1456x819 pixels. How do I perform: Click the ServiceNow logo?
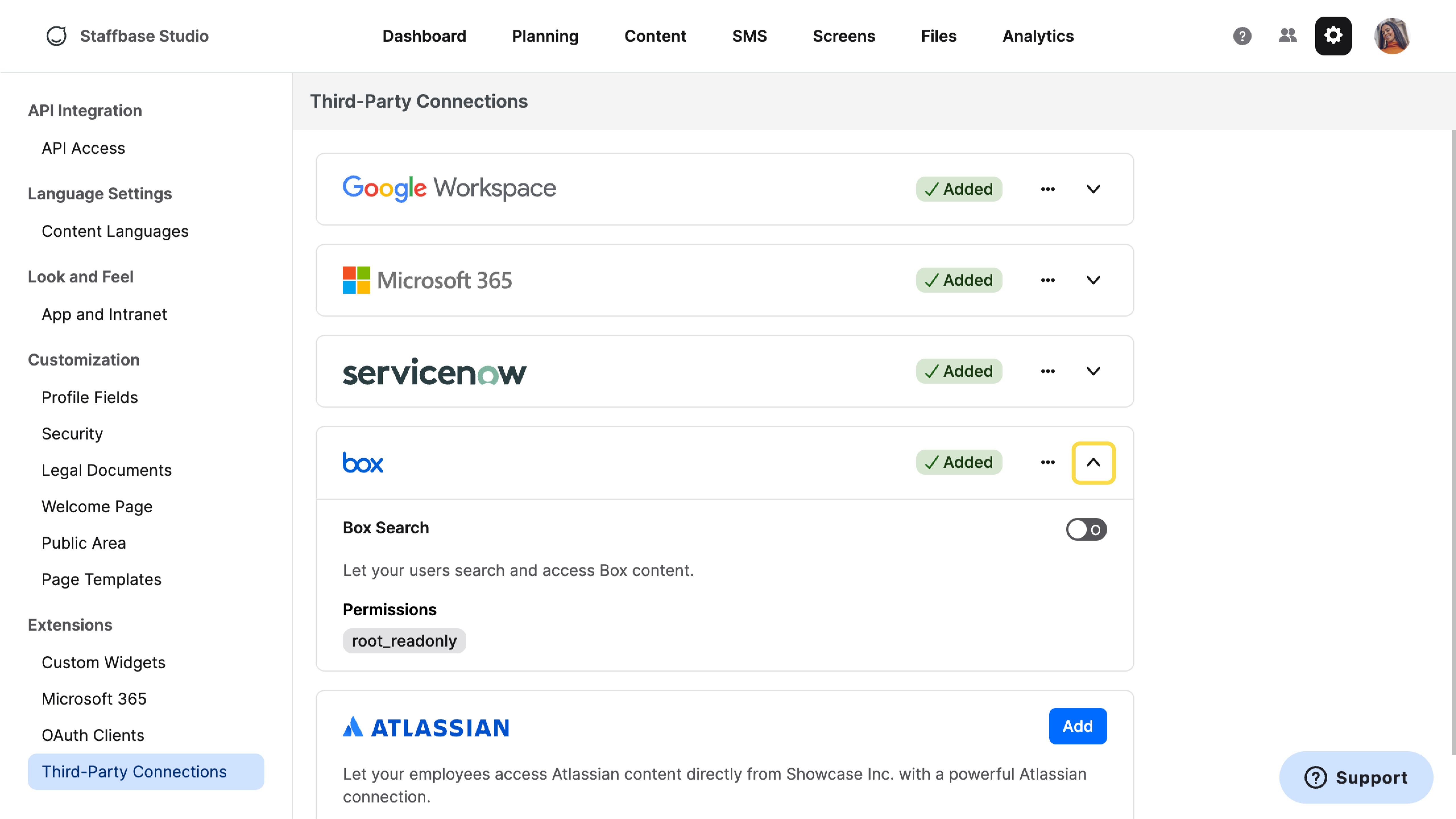(x=434, y=372)
